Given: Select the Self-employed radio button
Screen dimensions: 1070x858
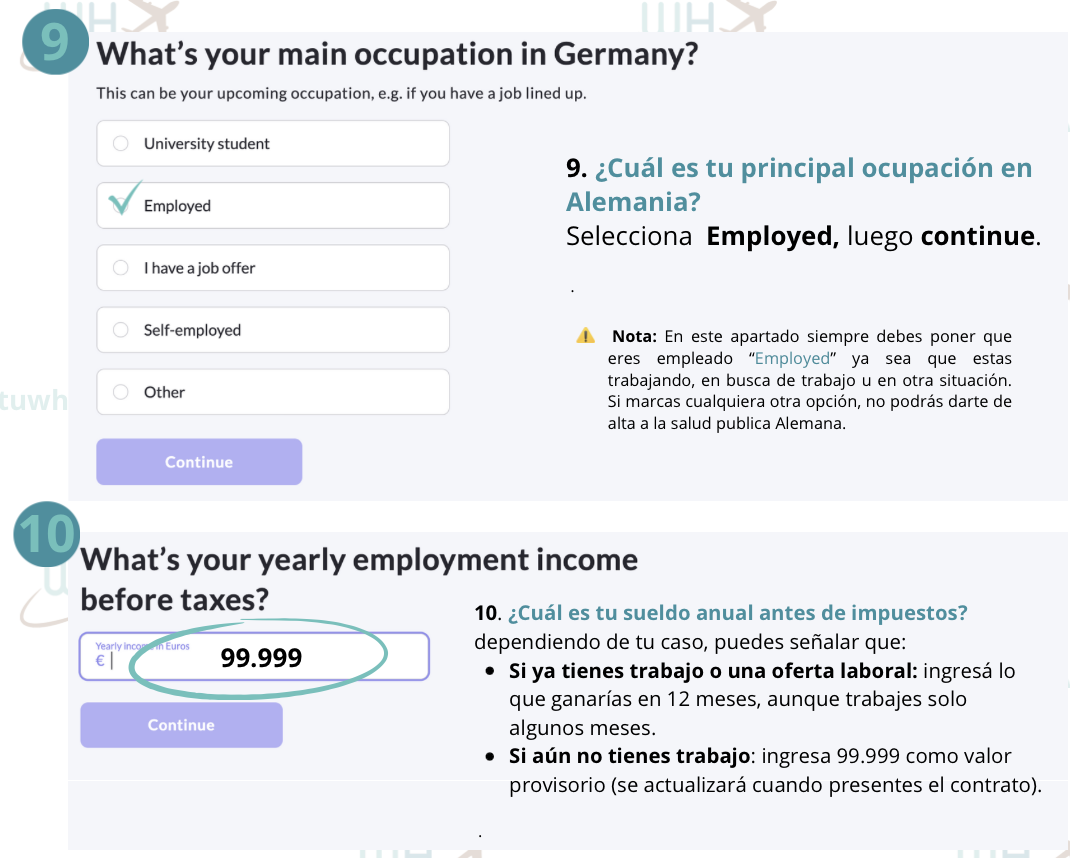Looking at the screenshot, I should pos(121,330).
